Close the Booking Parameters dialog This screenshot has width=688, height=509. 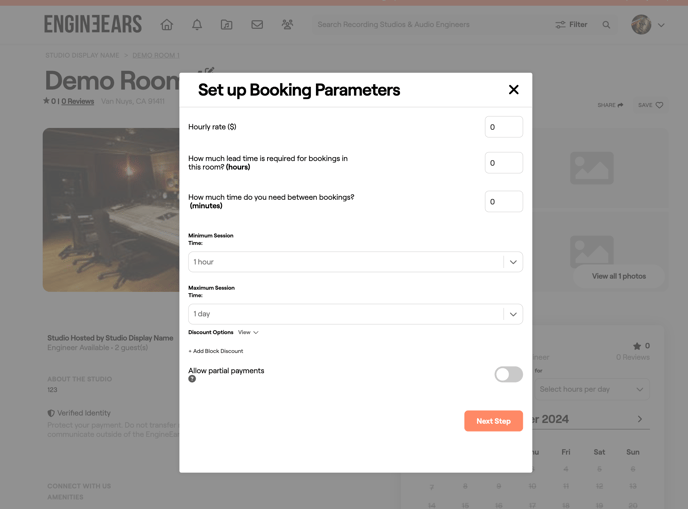tap(513, 90)
